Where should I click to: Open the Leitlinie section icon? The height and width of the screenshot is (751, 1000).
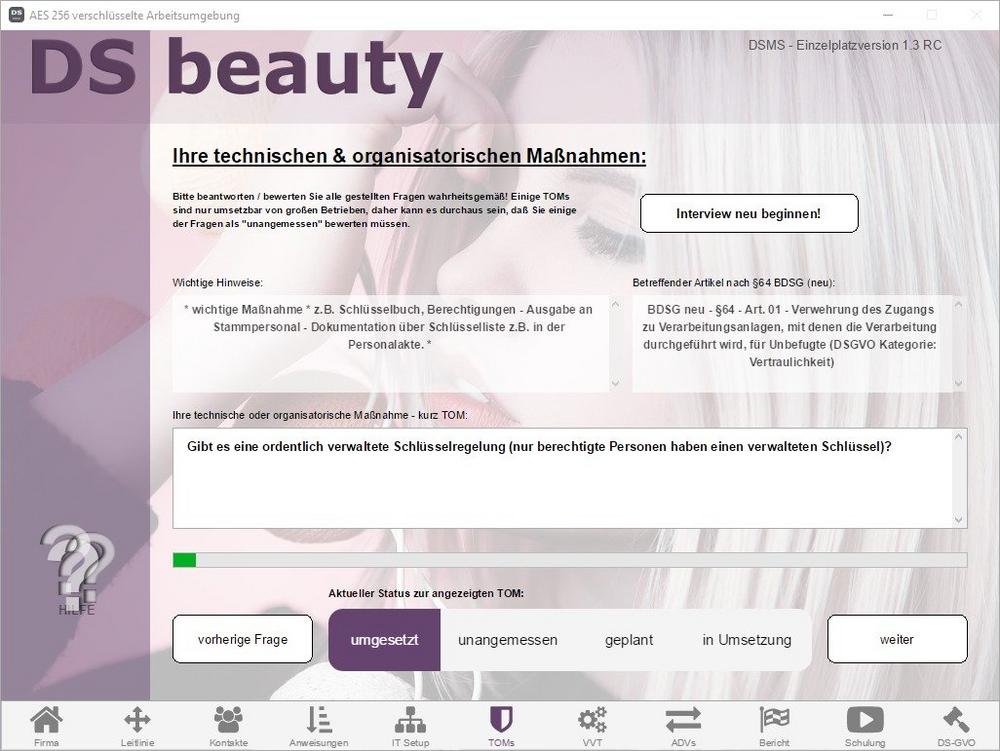point(137,722)
